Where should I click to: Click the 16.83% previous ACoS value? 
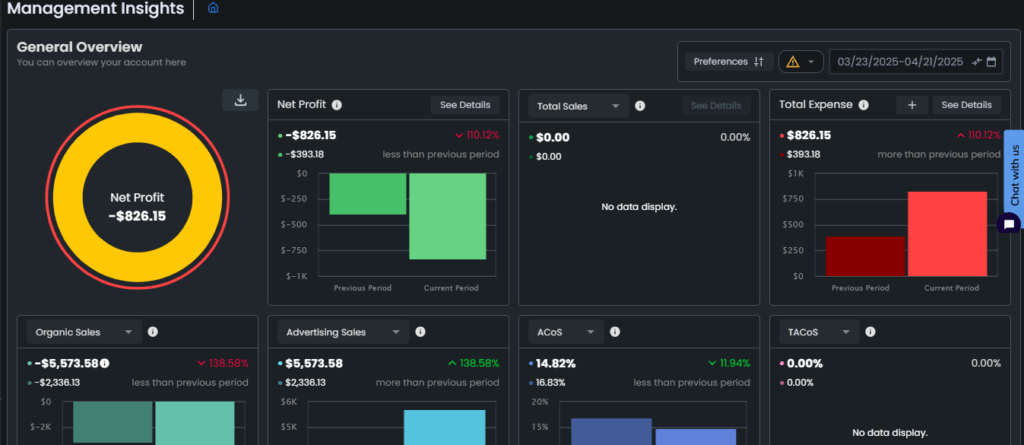click(551, 383)
